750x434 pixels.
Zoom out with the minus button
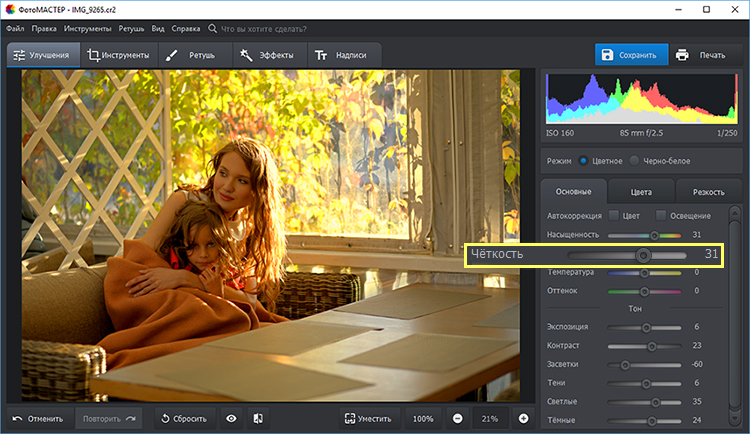point(457,418)
